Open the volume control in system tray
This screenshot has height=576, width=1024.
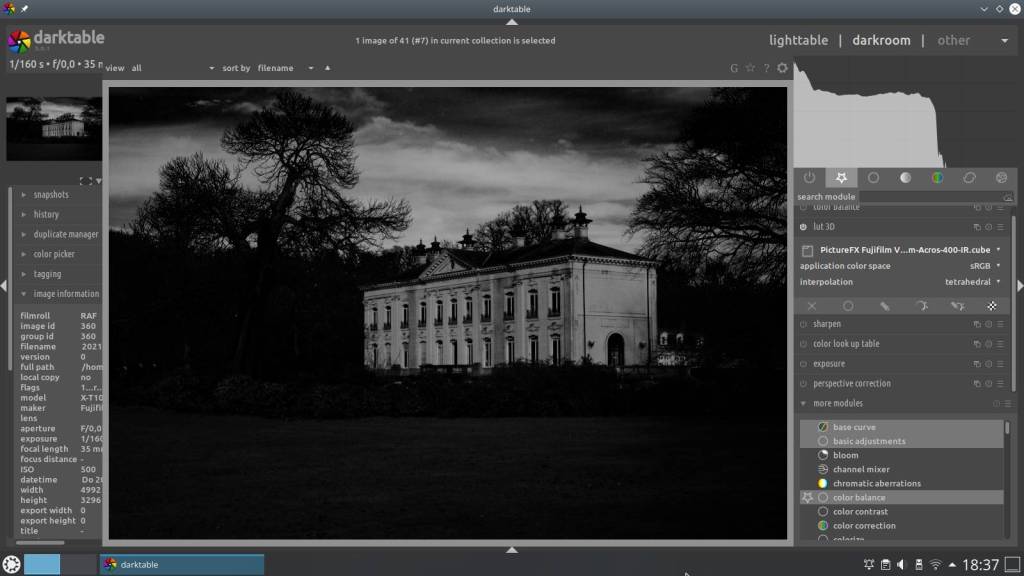[x=902, y=564]
